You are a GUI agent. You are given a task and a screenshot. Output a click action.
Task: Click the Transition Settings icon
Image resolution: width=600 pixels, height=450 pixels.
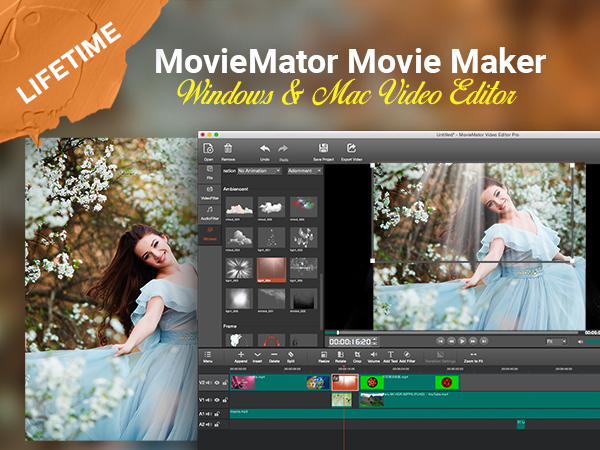tap(440, 354)
